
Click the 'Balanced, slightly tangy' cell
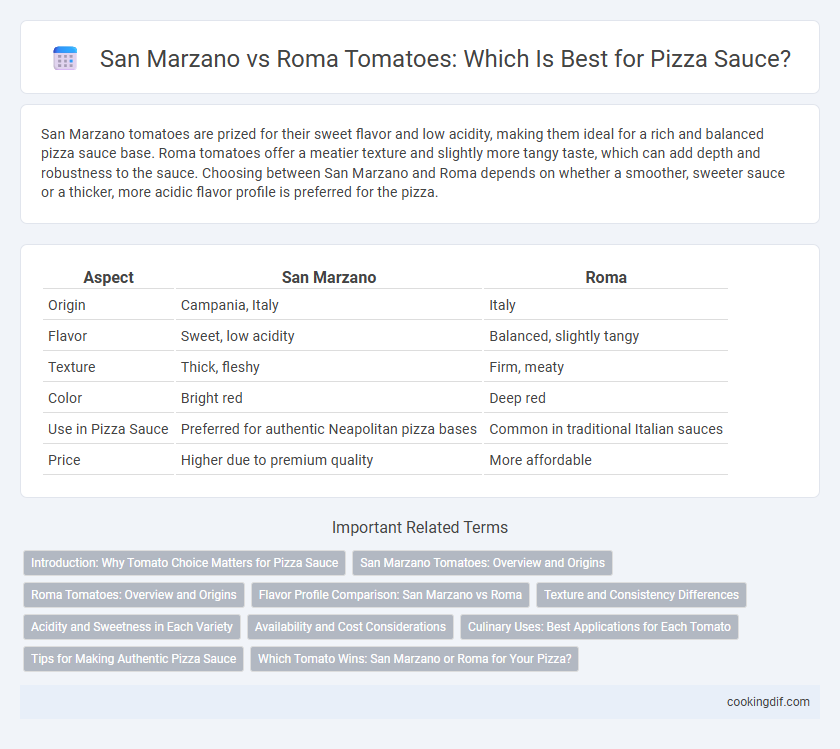[606, 336]
